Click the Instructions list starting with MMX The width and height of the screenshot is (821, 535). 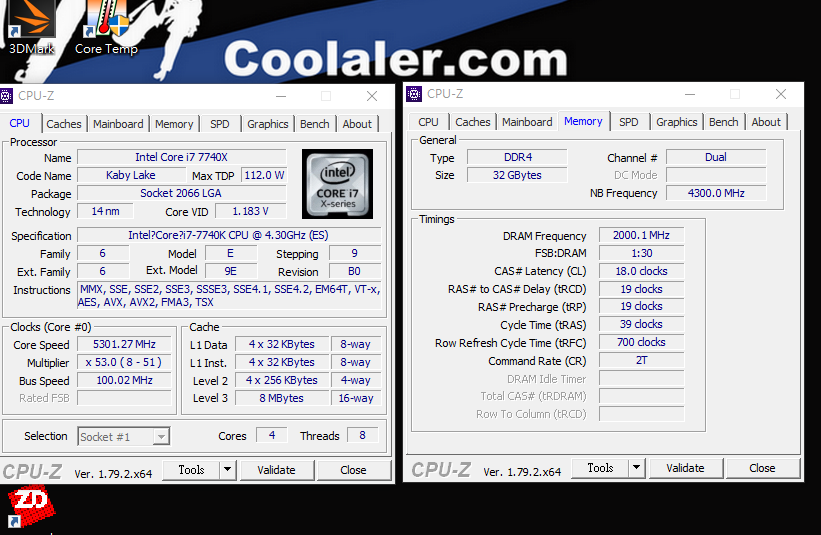coord(229,295)
